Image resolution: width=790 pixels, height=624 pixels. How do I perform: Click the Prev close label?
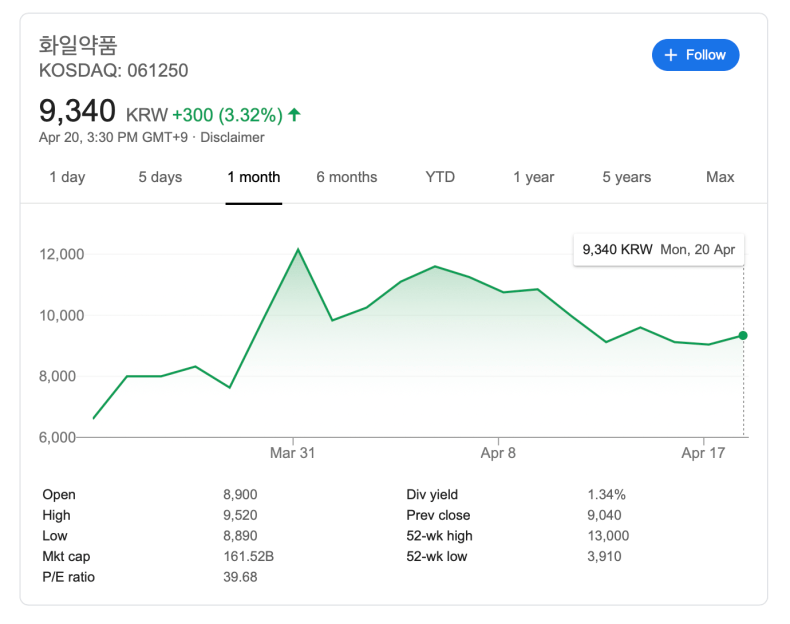click(x=438, y=515)
